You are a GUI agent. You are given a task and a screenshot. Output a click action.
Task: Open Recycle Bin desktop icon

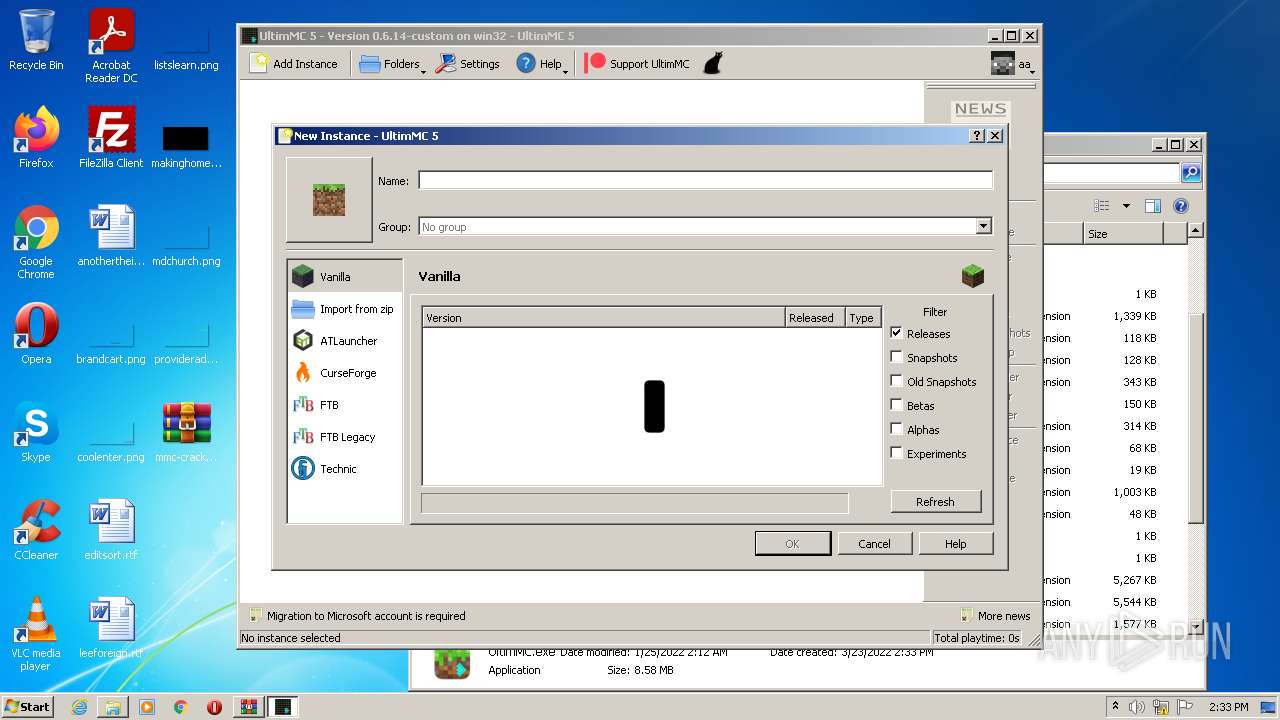point(36,40)
